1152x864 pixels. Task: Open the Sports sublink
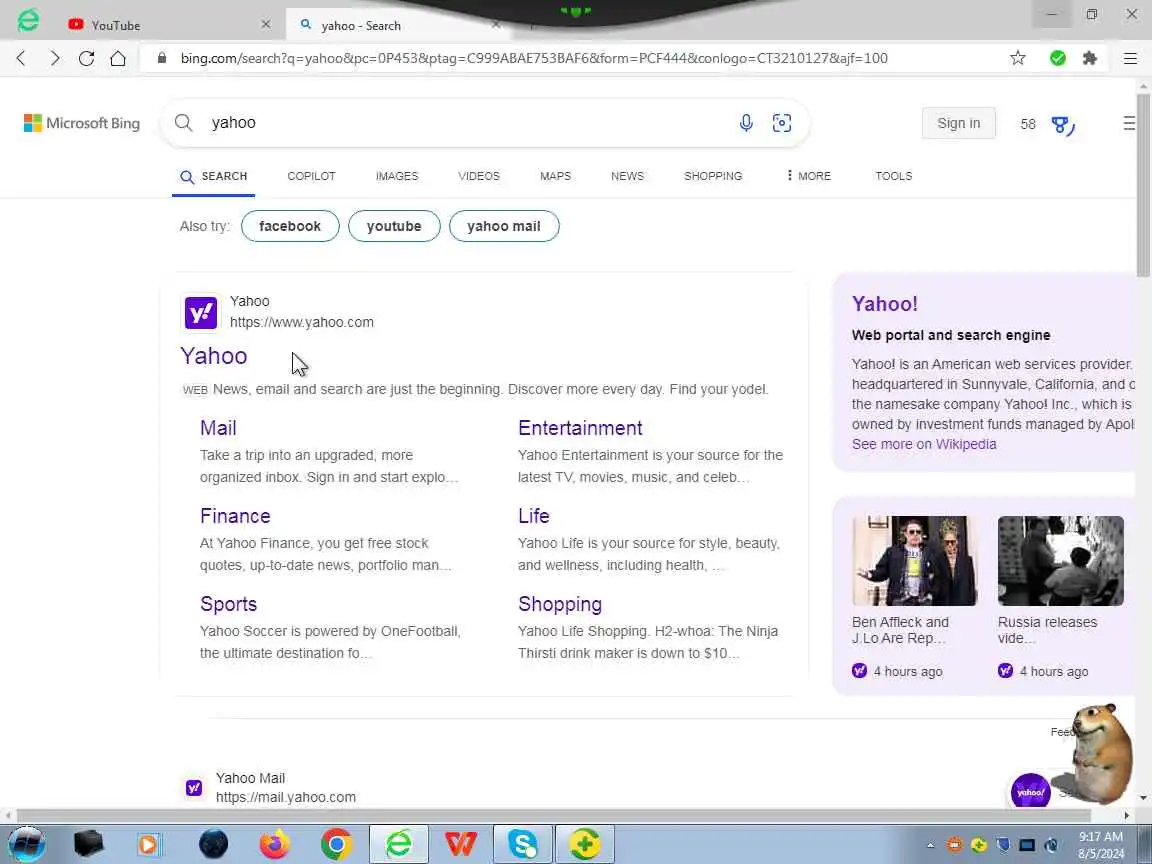pyautogui.click(x=228, y=605)
